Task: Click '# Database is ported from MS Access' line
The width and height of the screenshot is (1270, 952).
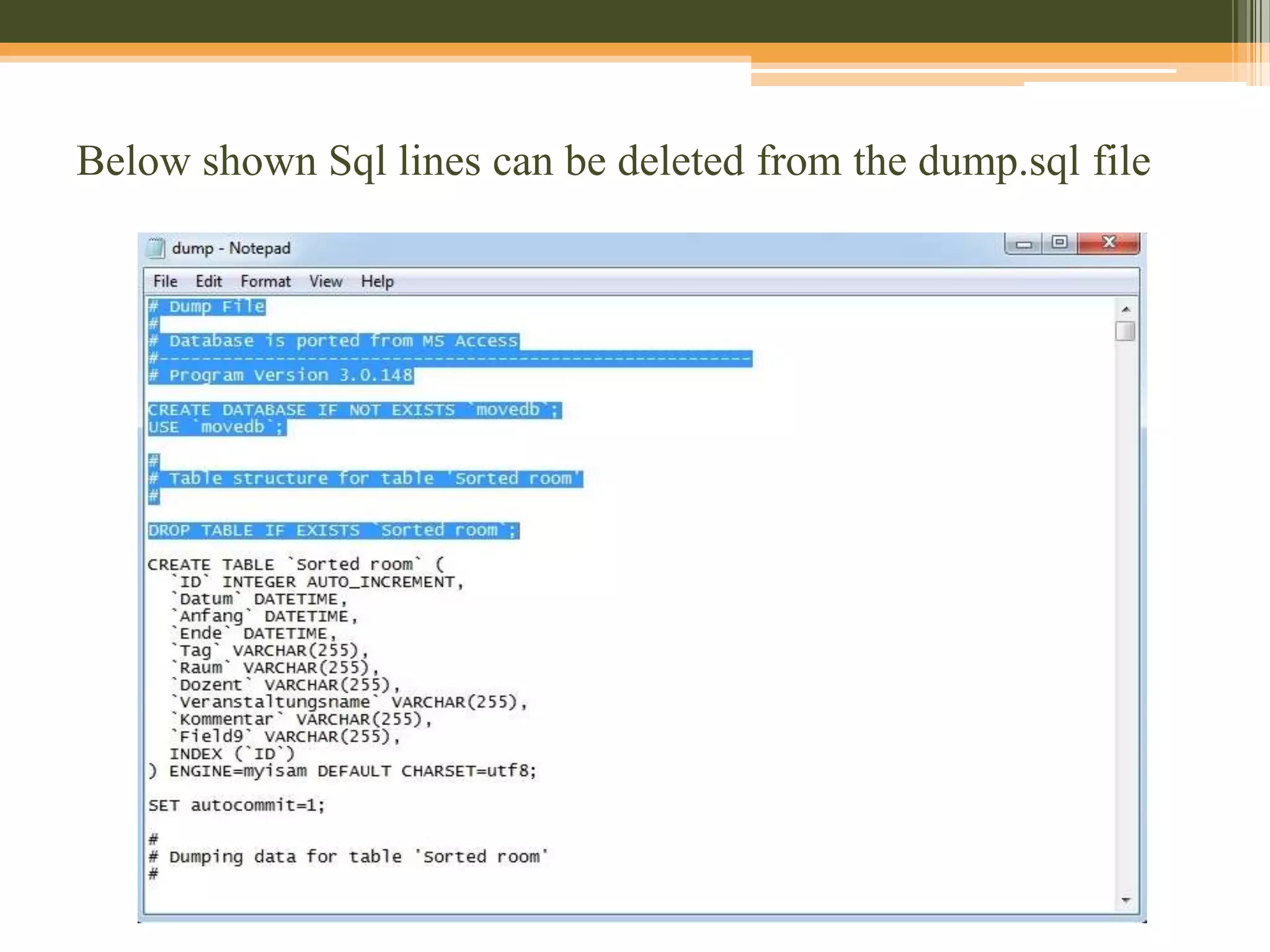Action: (334, 341)
